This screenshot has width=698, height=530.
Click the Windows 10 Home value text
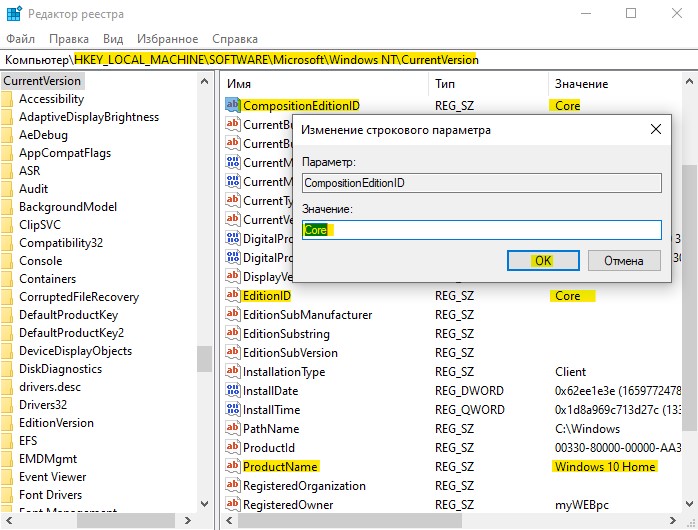tap(605, 466)
